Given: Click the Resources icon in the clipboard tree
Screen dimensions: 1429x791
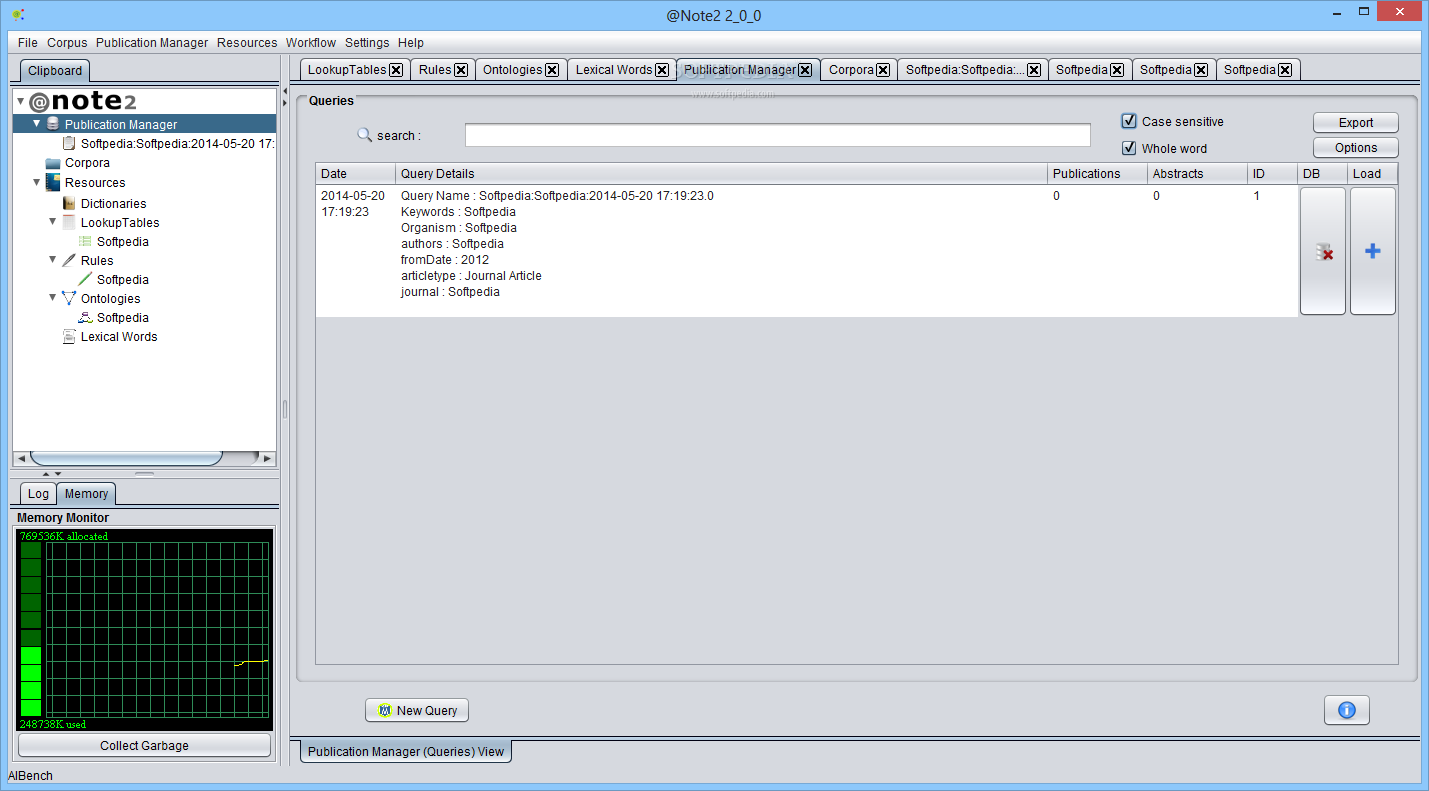Looking at the screenshot, I should tap(53, 182).
